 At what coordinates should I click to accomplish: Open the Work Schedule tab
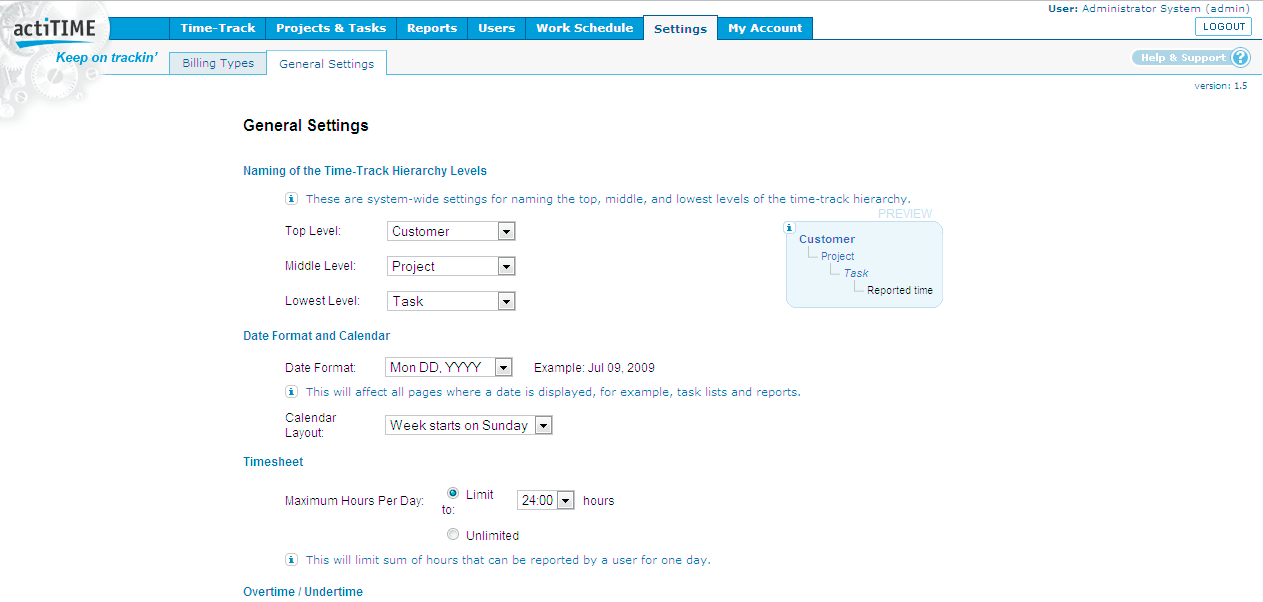[x=584, y=28]
